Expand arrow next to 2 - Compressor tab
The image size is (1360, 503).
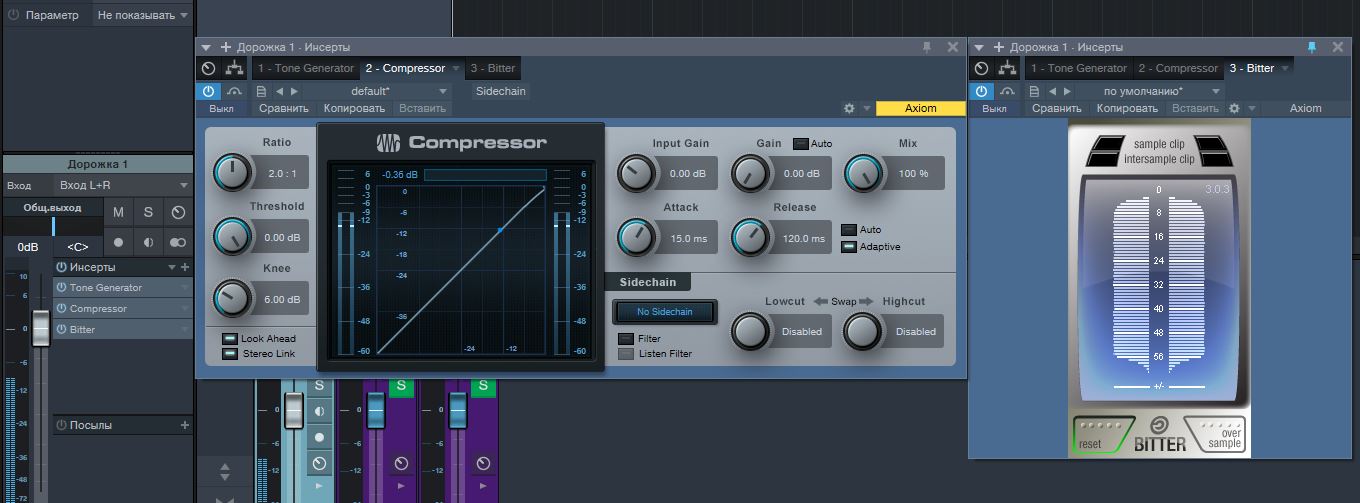[x=455, y=69]
